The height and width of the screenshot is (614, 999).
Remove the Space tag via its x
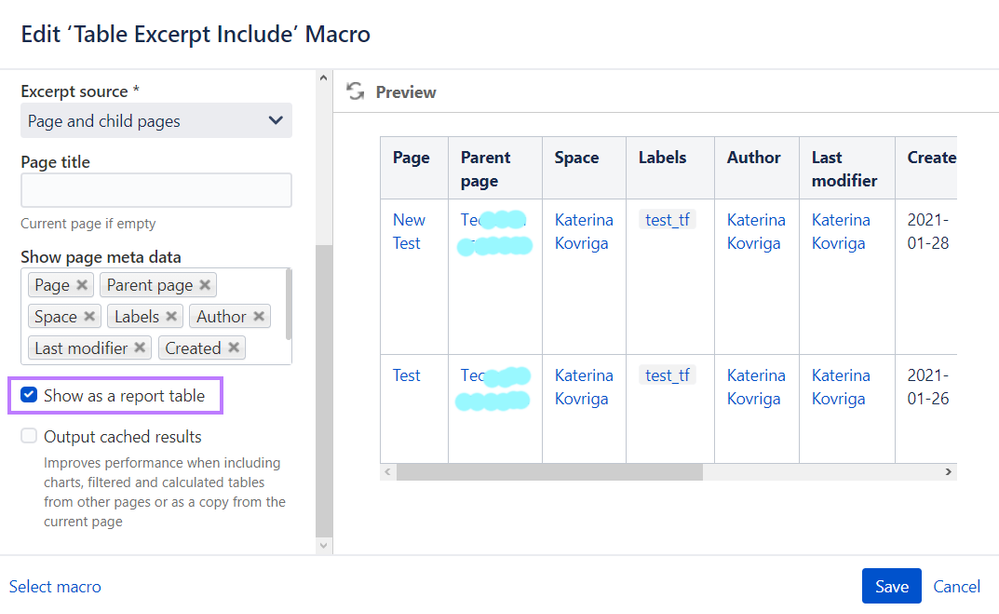click(89, 316)
